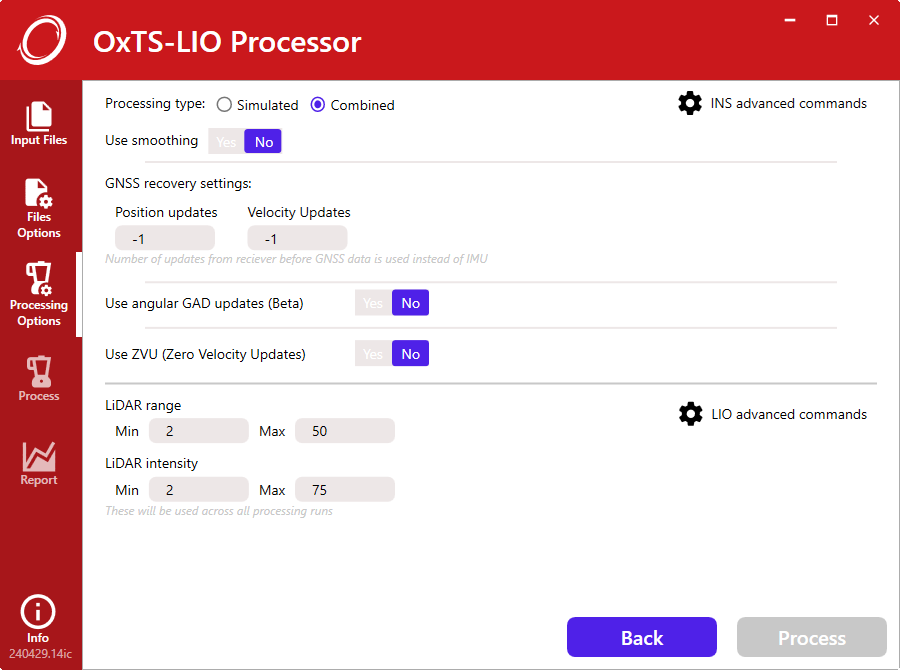Click the version number 240429.14ic

coord(40,654)
